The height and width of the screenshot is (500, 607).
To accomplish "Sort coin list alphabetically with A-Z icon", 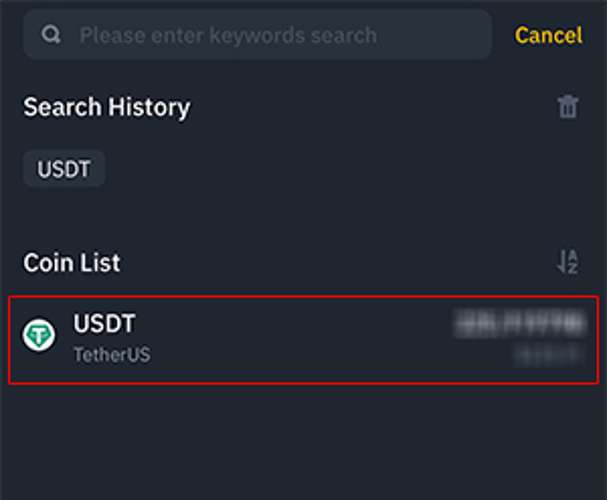I will [567, 263].
